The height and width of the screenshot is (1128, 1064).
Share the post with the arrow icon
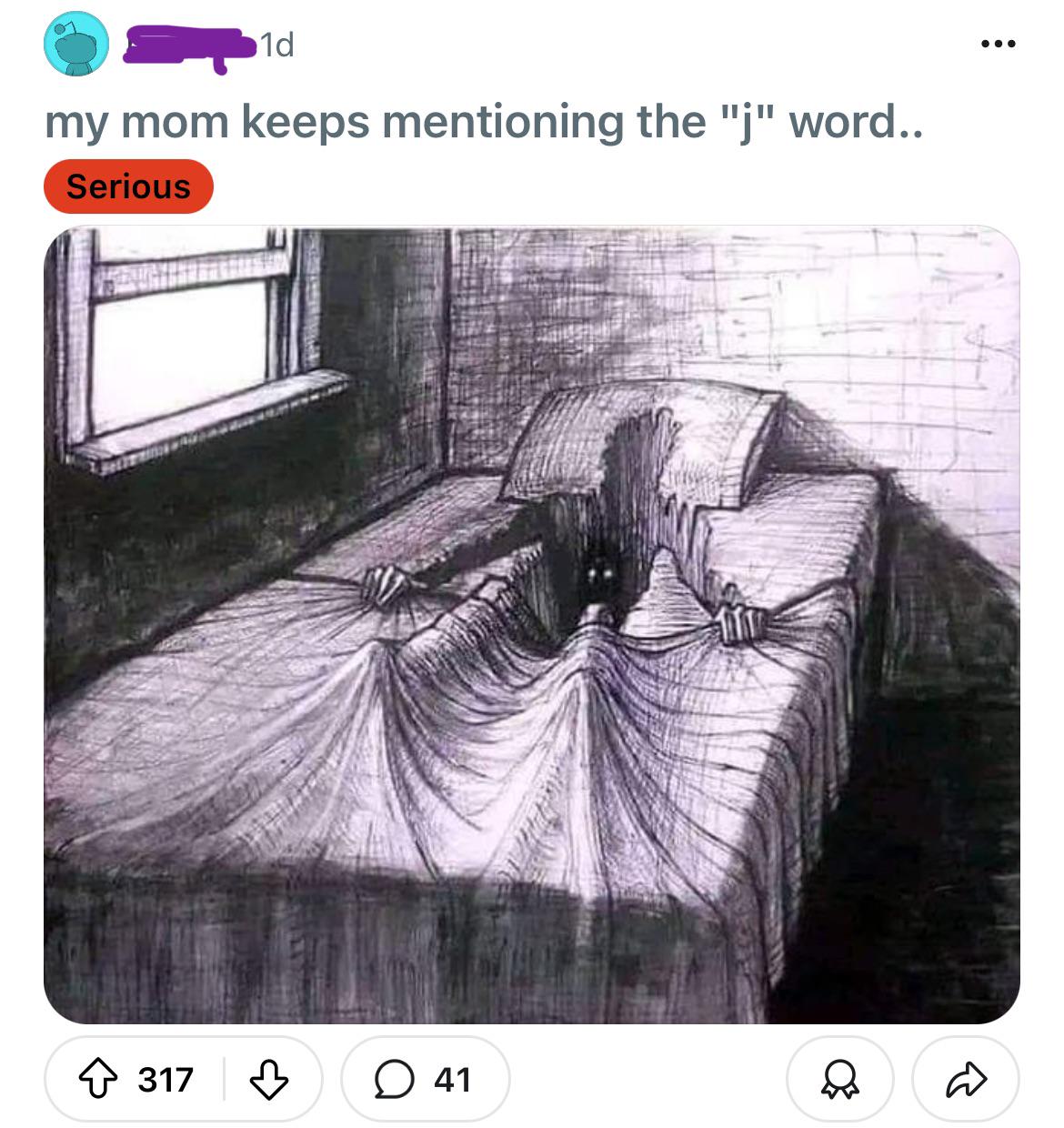(966, 1080)
